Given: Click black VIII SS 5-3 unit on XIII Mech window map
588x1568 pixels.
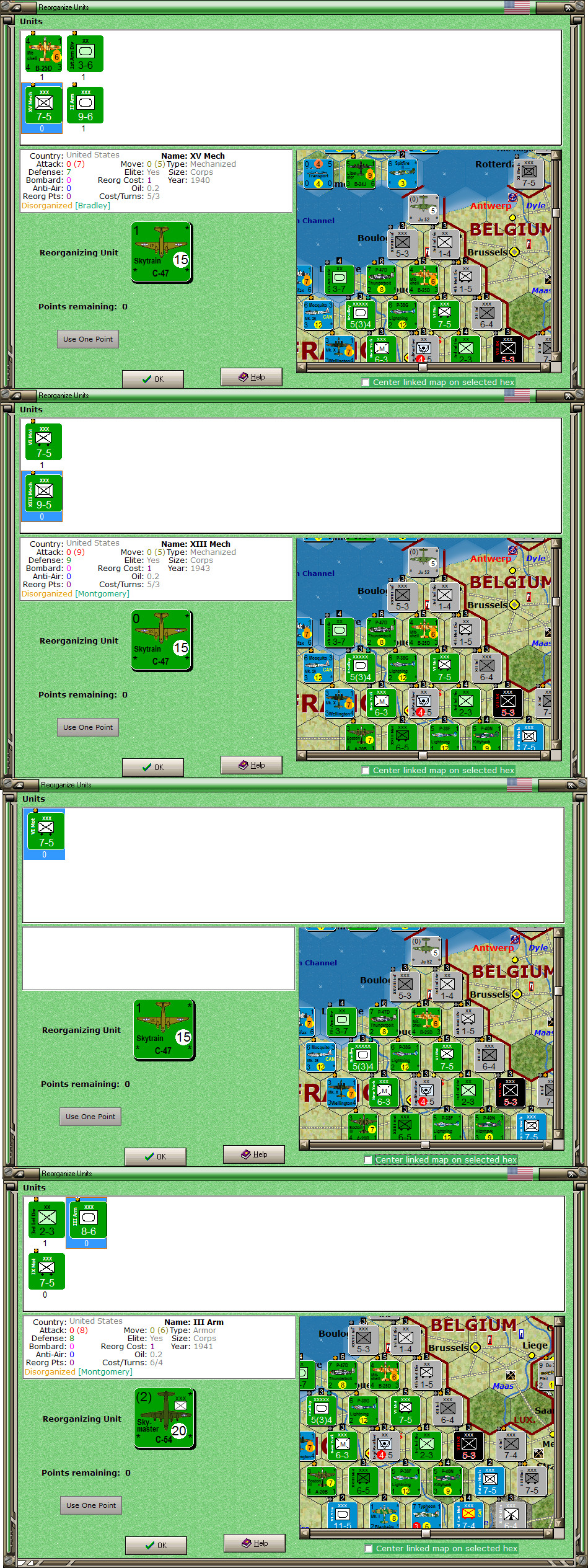Looking at the screenshot, I should pos(508,703).
